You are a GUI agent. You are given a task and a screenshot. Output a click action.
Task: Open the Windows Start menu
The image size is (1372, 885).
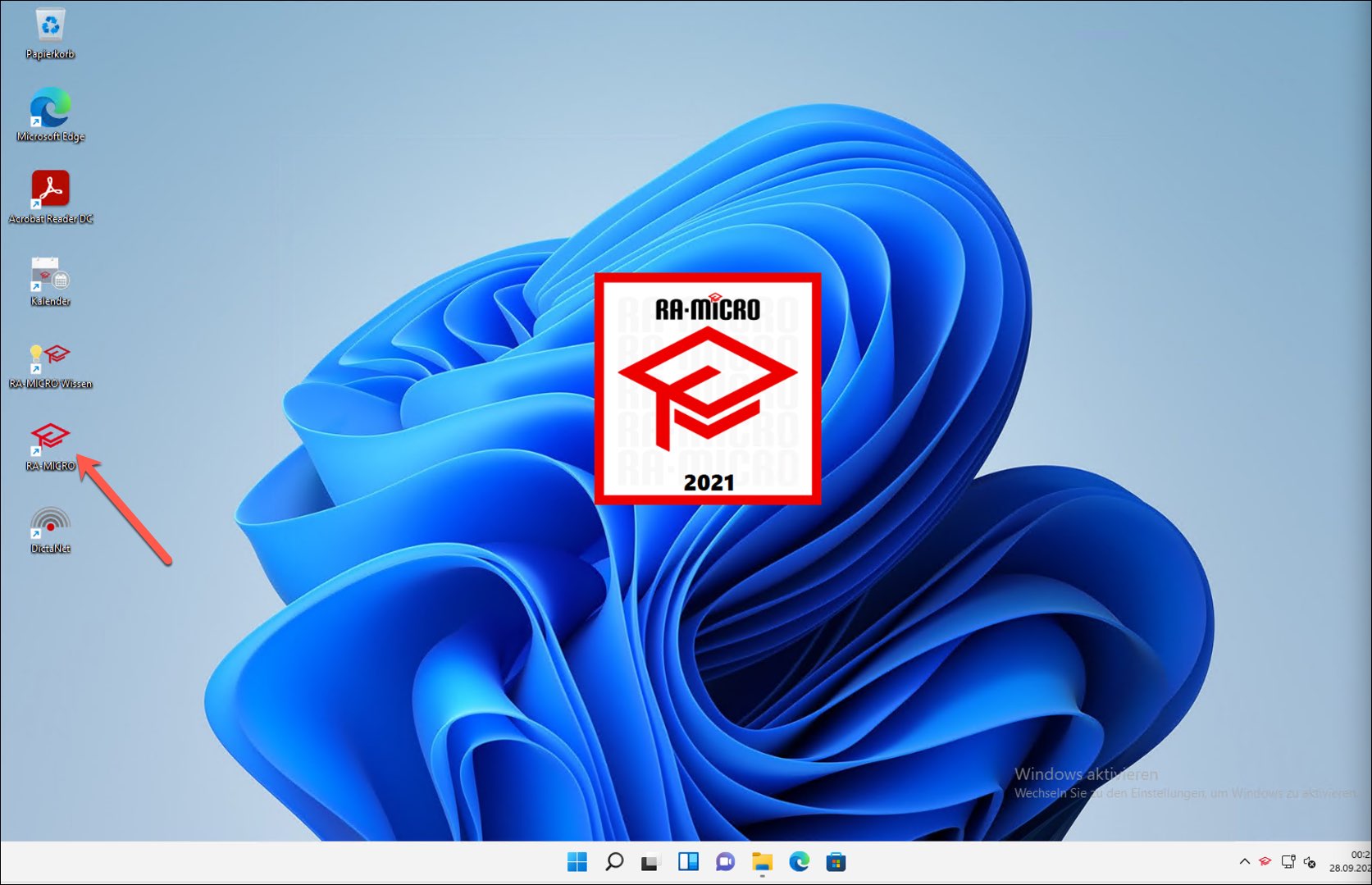tap(577, 862)
